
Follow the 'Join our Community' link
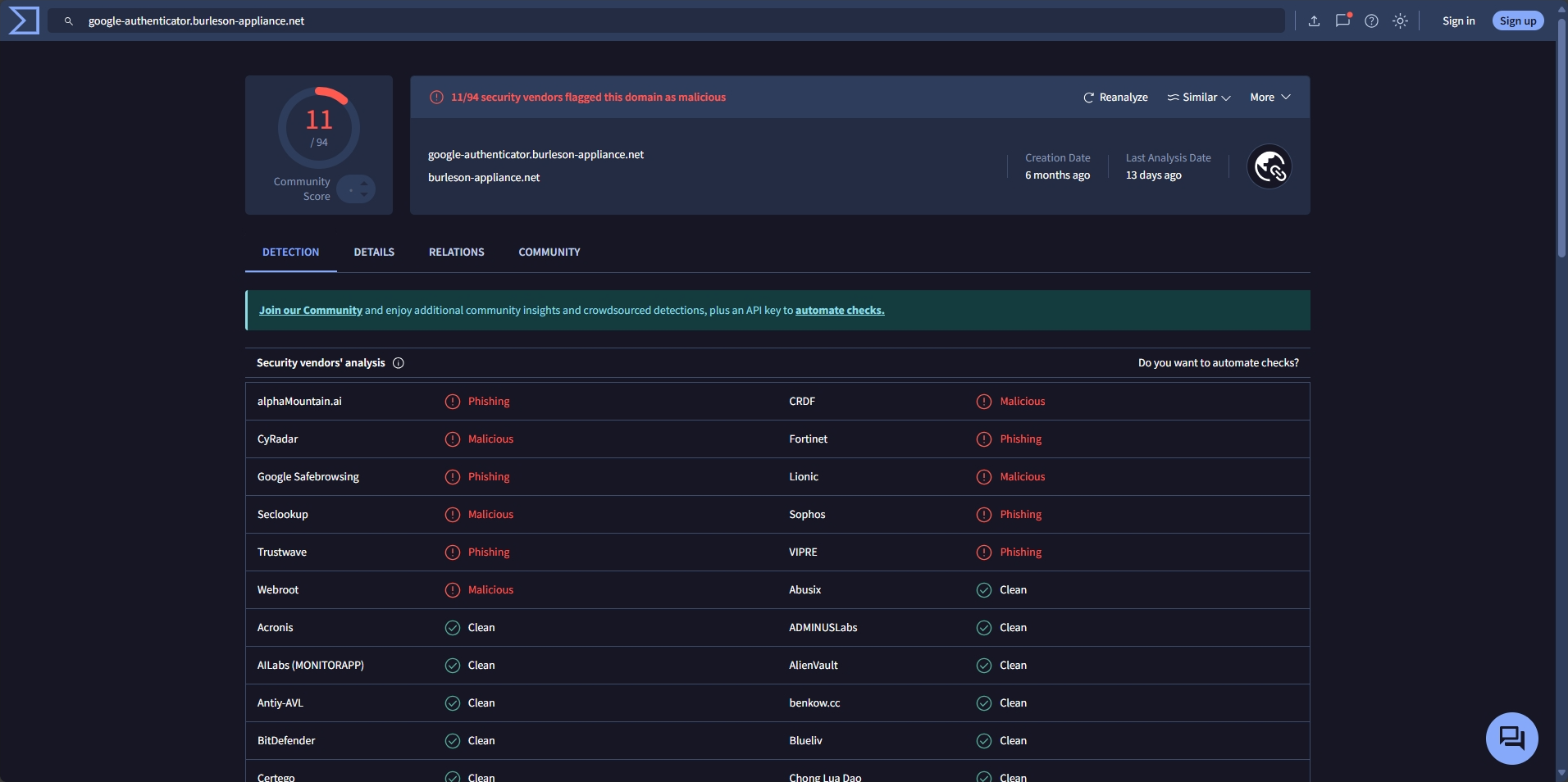(311, 311)
